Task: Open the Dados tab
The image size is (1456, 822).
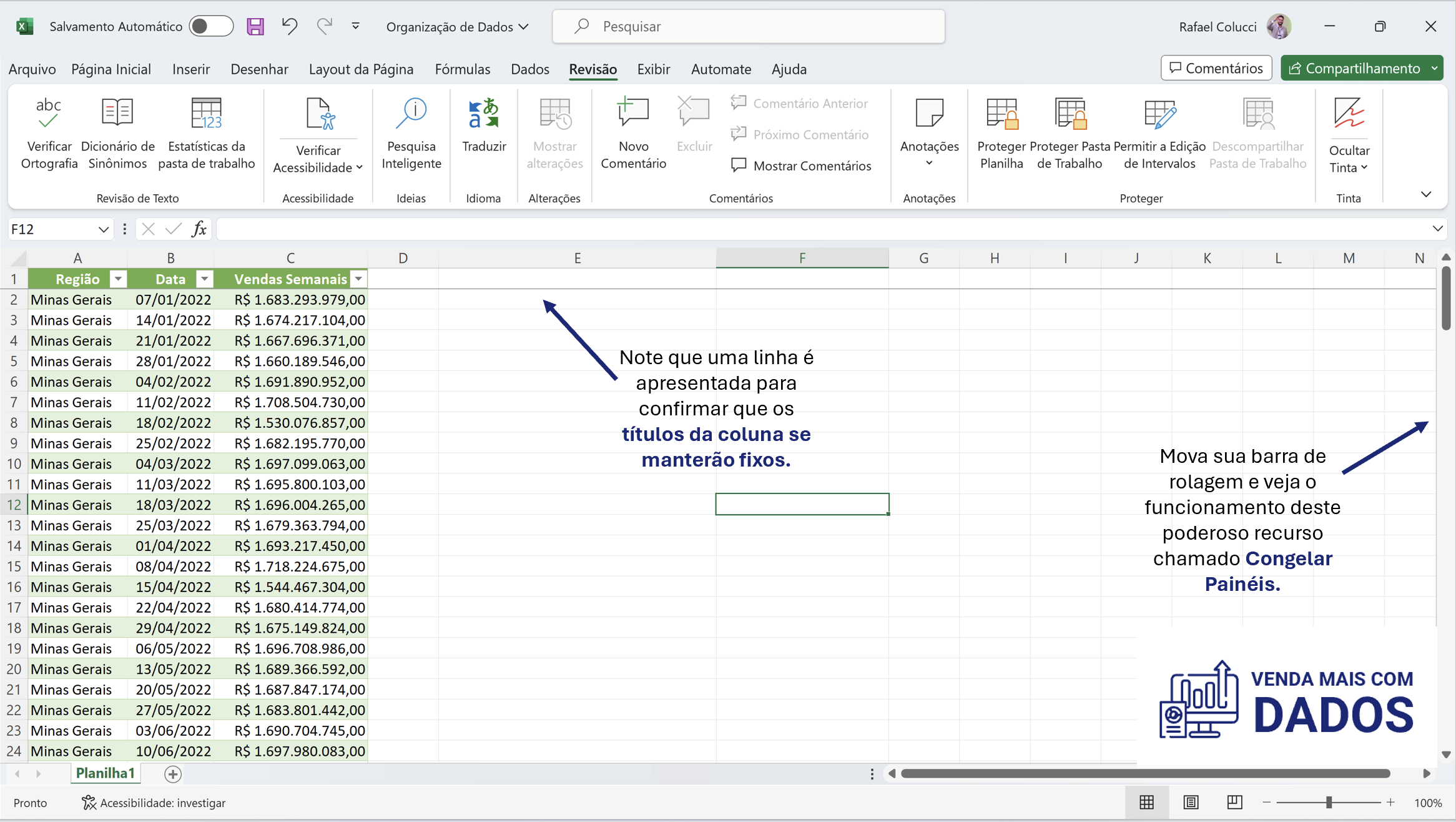Action: (x=530, y=69)
